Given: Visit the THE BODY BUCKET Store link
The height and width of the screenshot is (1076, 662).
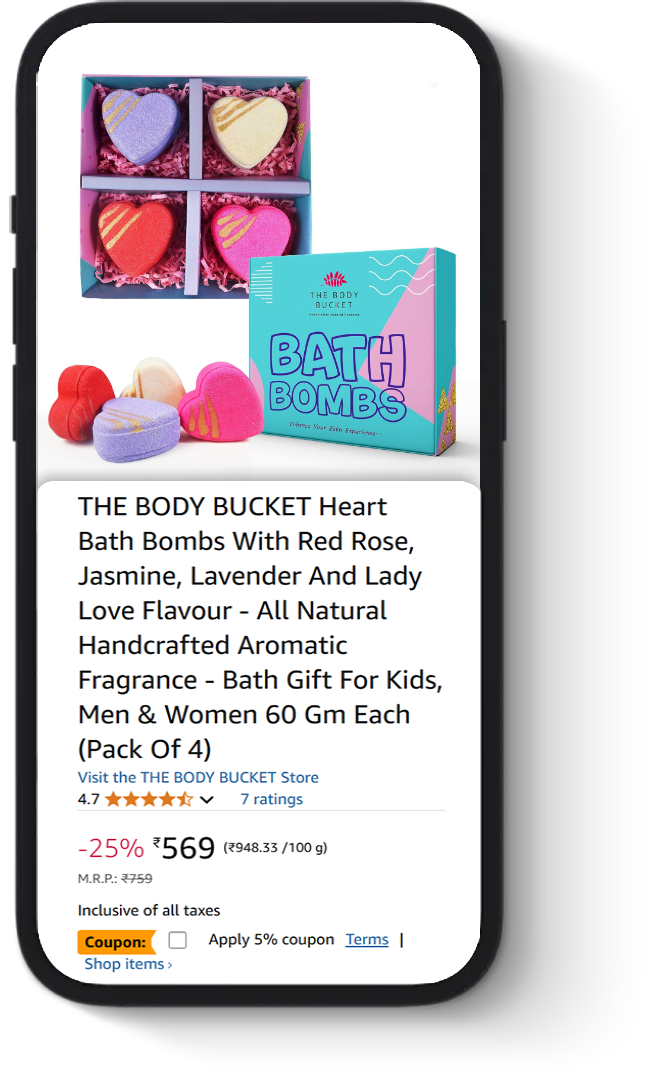Looking at the screenshot, I should [x=198, y=777].
